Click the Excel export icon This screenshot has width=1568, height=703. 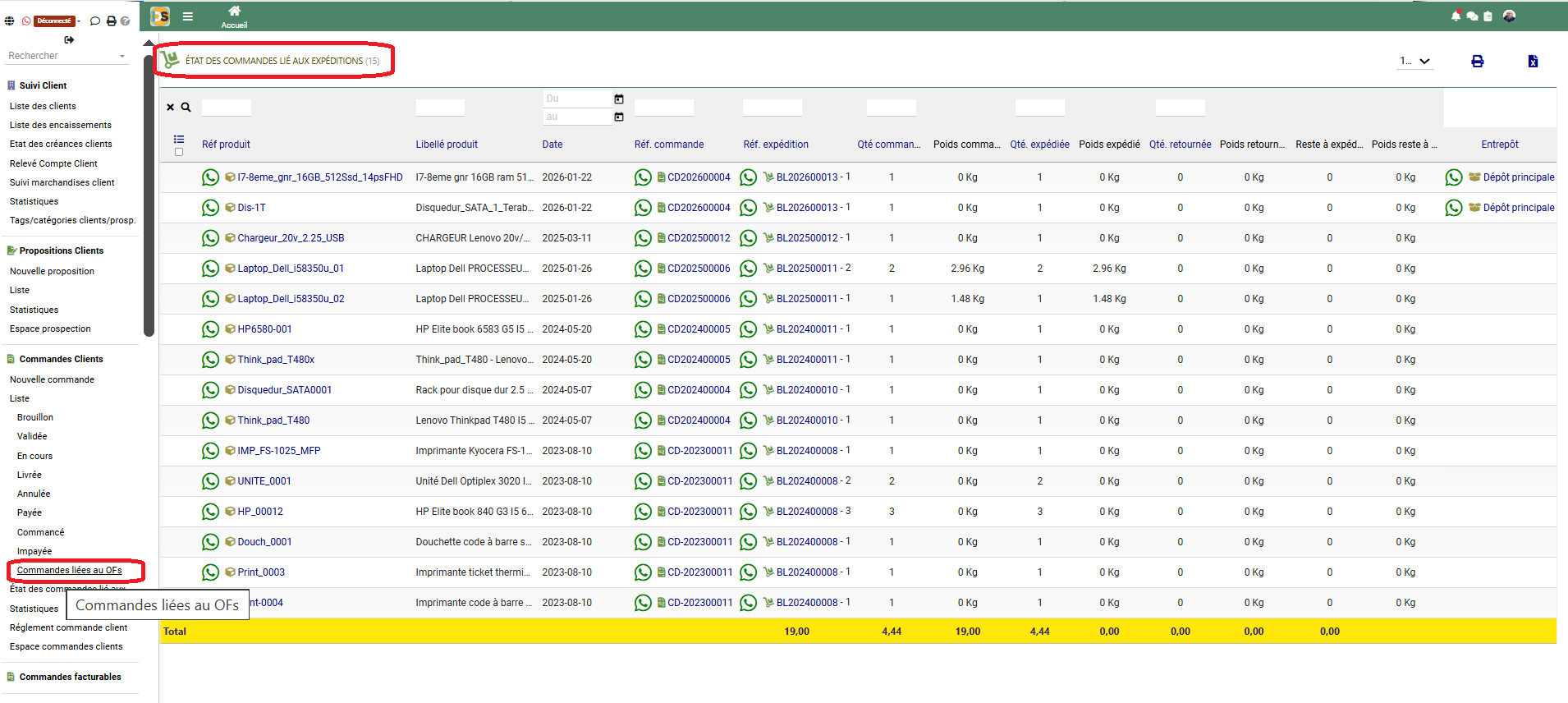pos(1532,62)
